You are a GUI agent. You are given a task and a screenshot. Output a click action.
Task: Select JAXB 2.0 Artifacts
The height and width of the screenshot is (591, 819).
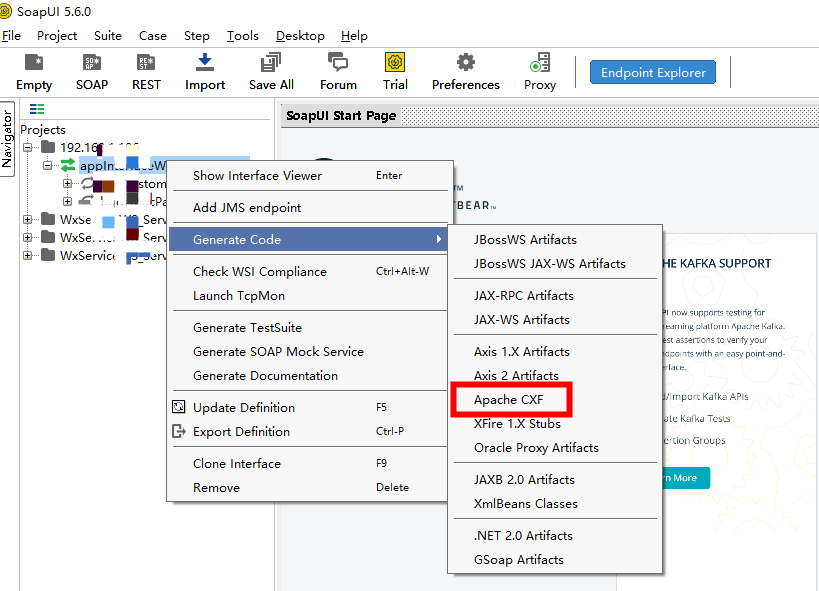click(x=555, y=480)
